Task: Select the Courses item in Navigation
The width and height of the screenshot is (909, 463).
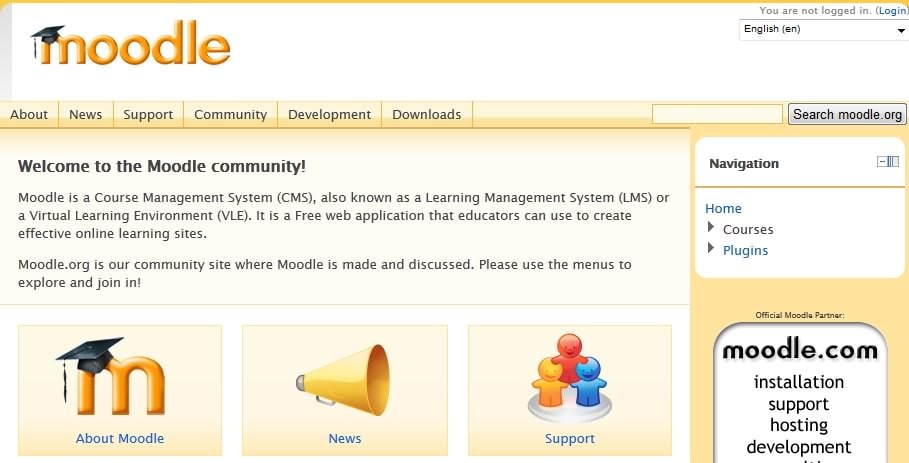Action: pyautogui.click(x=748, y=229)
